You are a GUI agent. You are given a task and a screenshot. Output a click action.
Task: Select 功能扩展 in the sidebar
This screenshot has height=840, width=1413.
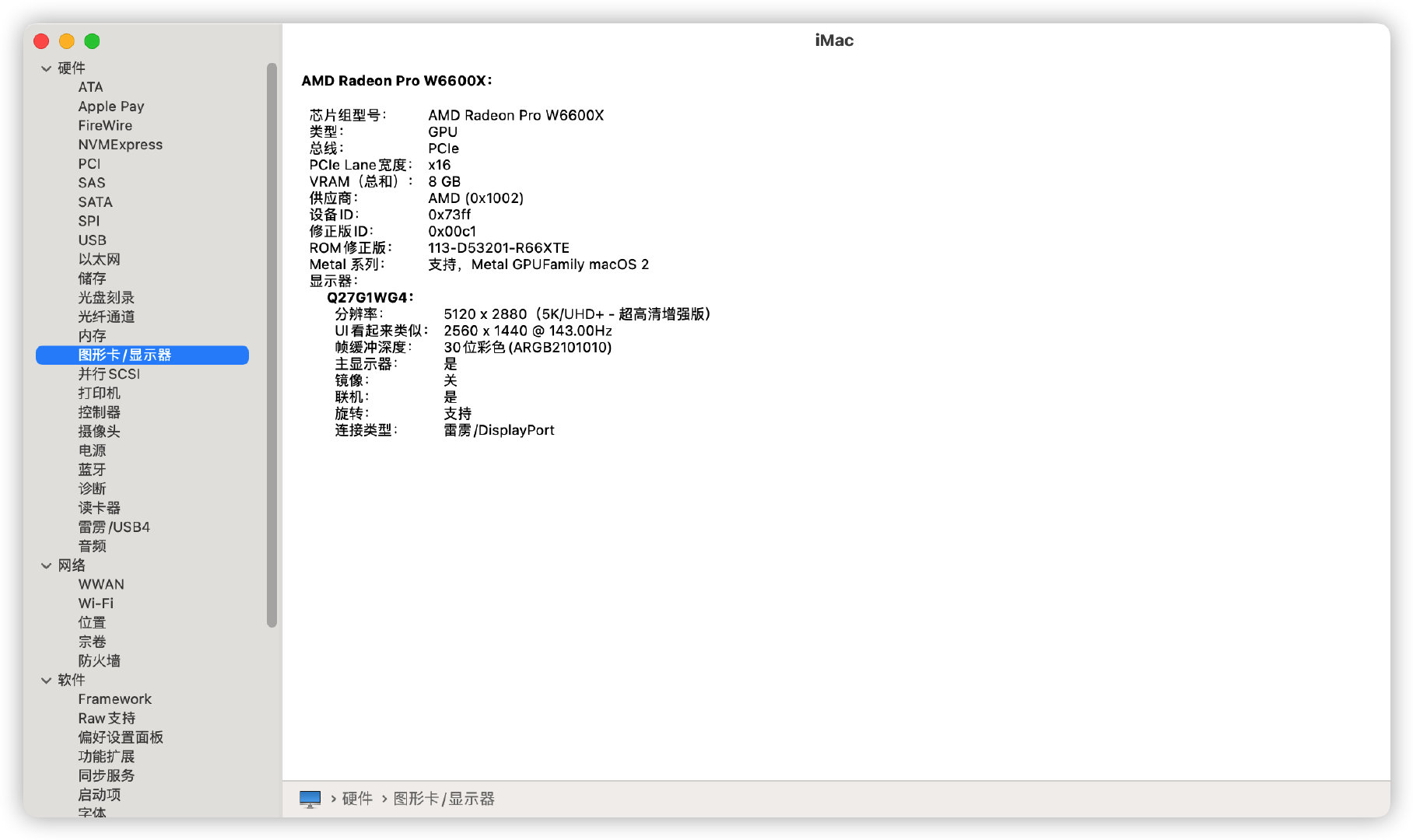pos(106,757)
